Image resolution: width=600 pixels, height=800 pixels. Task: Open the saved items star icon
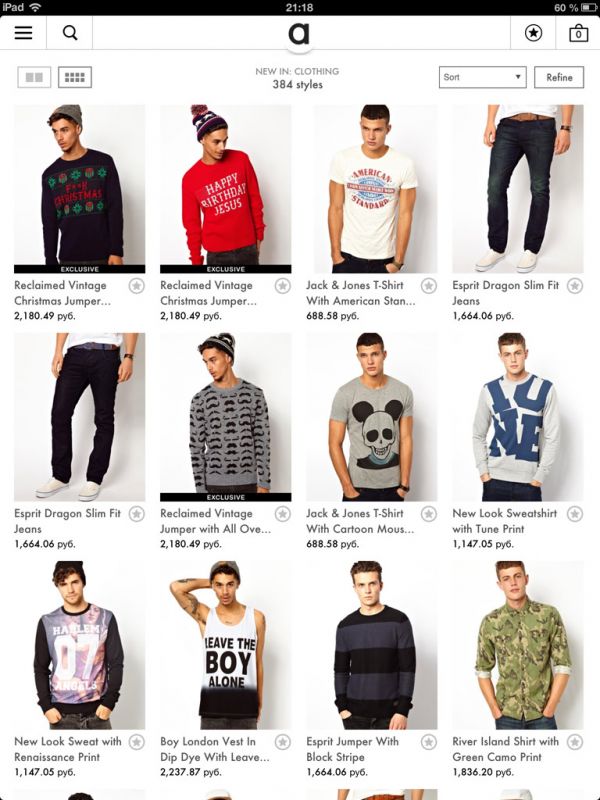point(533,33)
